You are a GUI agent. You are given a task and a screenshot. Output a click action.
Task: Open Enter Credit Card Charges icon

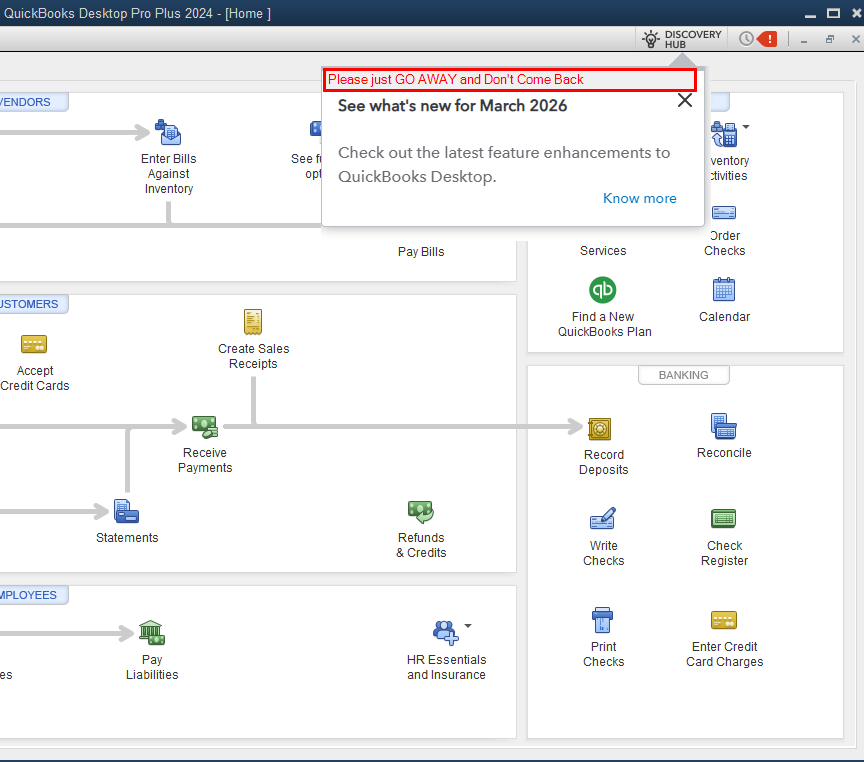tap(723, 620)
